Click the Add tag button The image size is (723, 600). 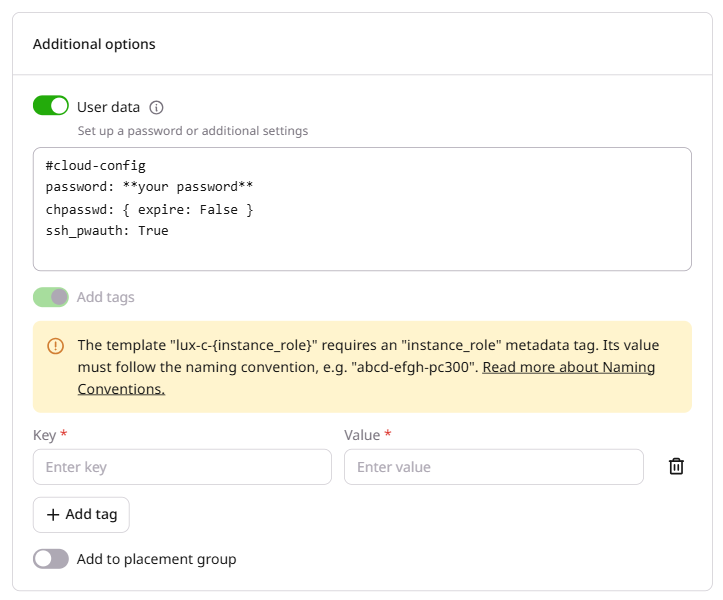[x=81, y=514]
